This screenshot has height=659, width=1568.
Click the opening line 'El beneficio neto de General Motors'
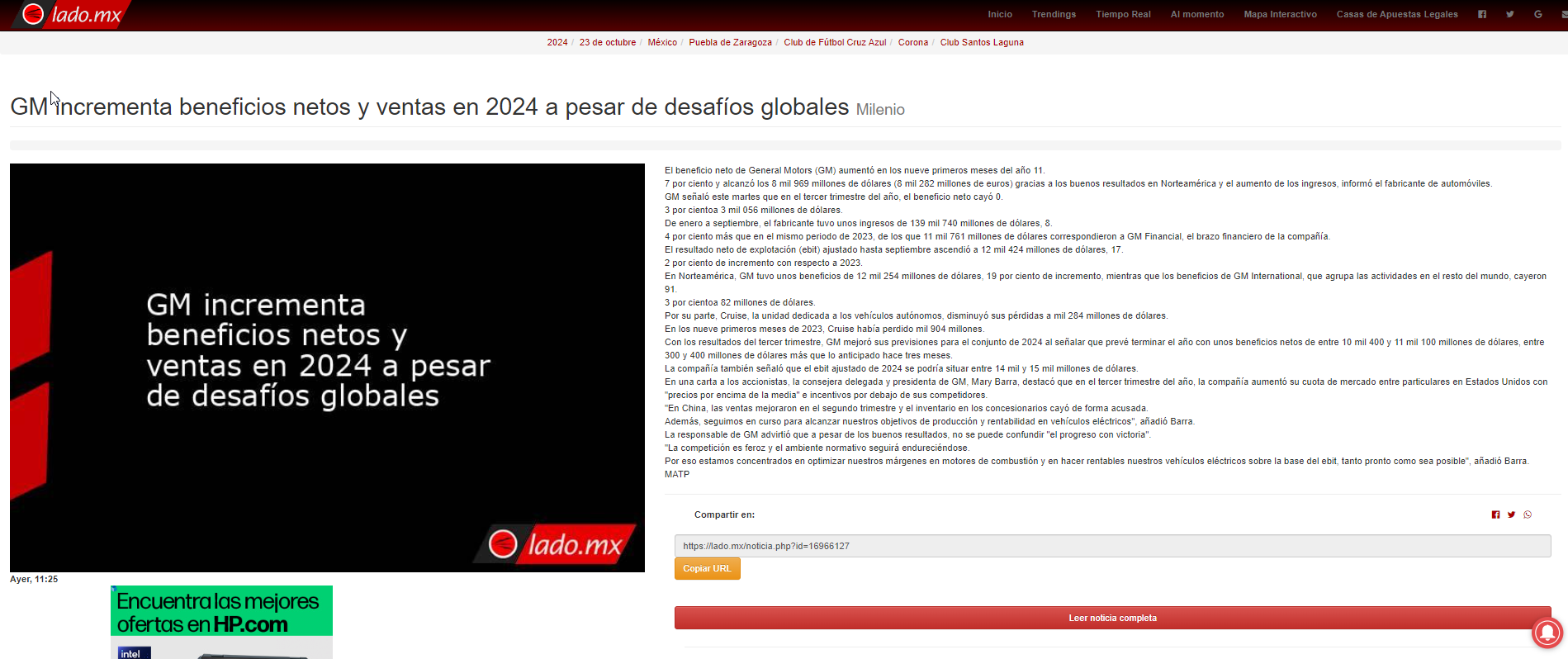(855, 170)
